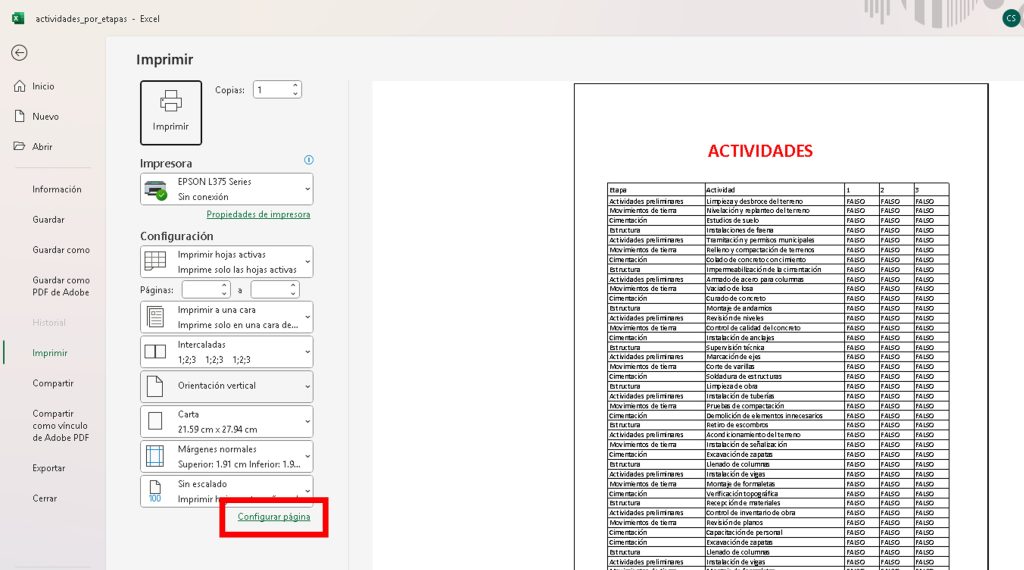
Task: Select Nuevo in the sidebar
Action: [45, 117]
